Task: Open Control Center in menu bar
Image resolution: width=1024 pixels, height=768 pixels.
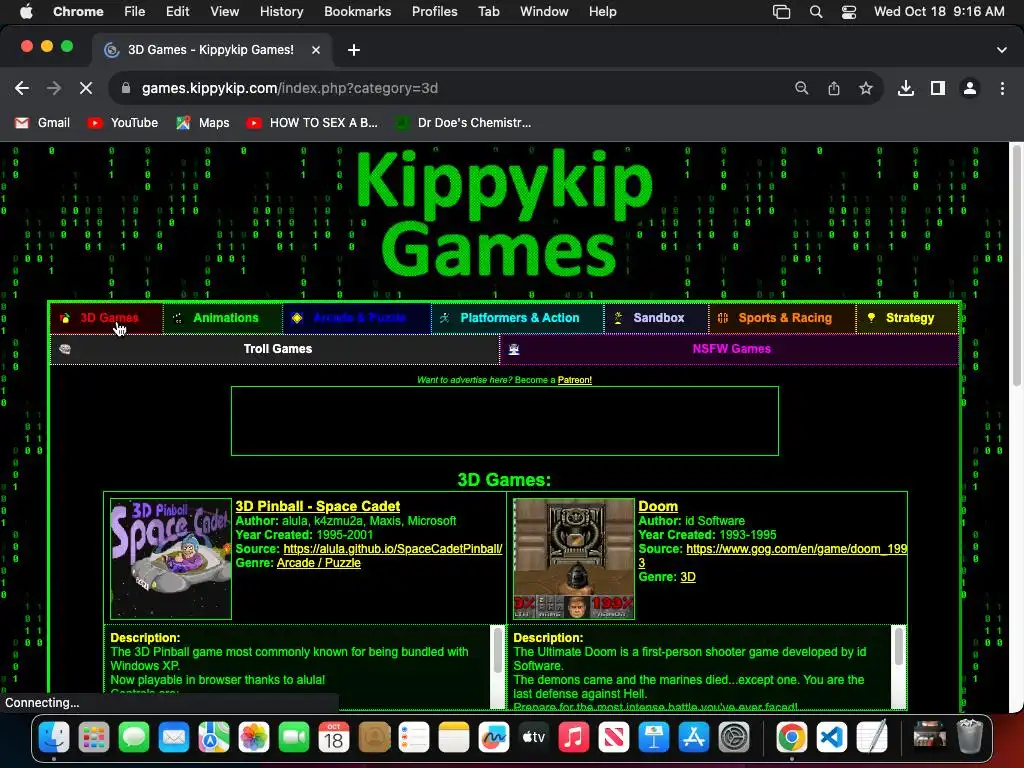Action: (x=848, y=12)
